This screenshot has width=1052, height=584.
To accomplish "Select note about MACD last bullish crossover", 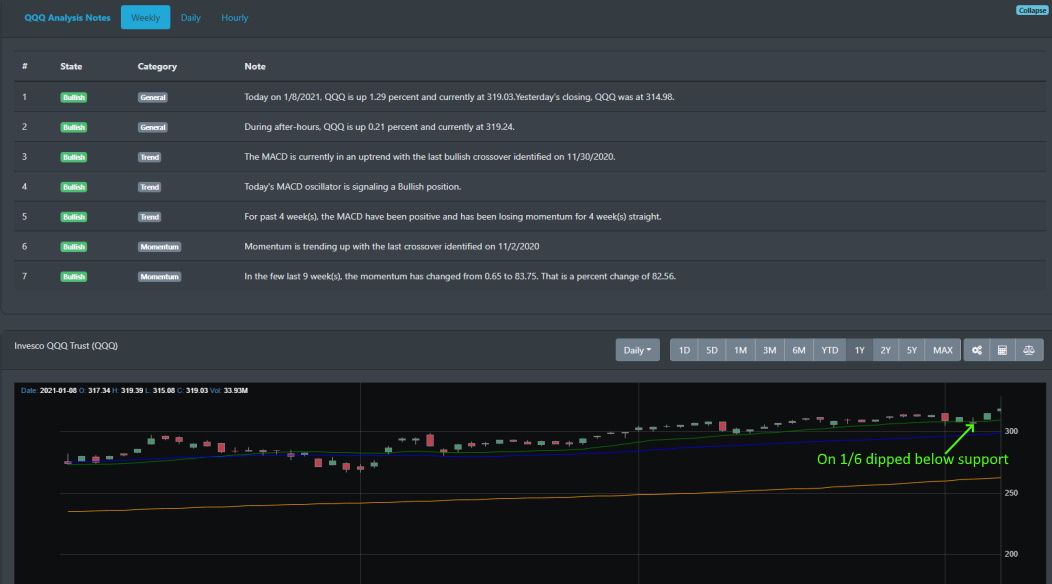I will click(x=430, y=156).
